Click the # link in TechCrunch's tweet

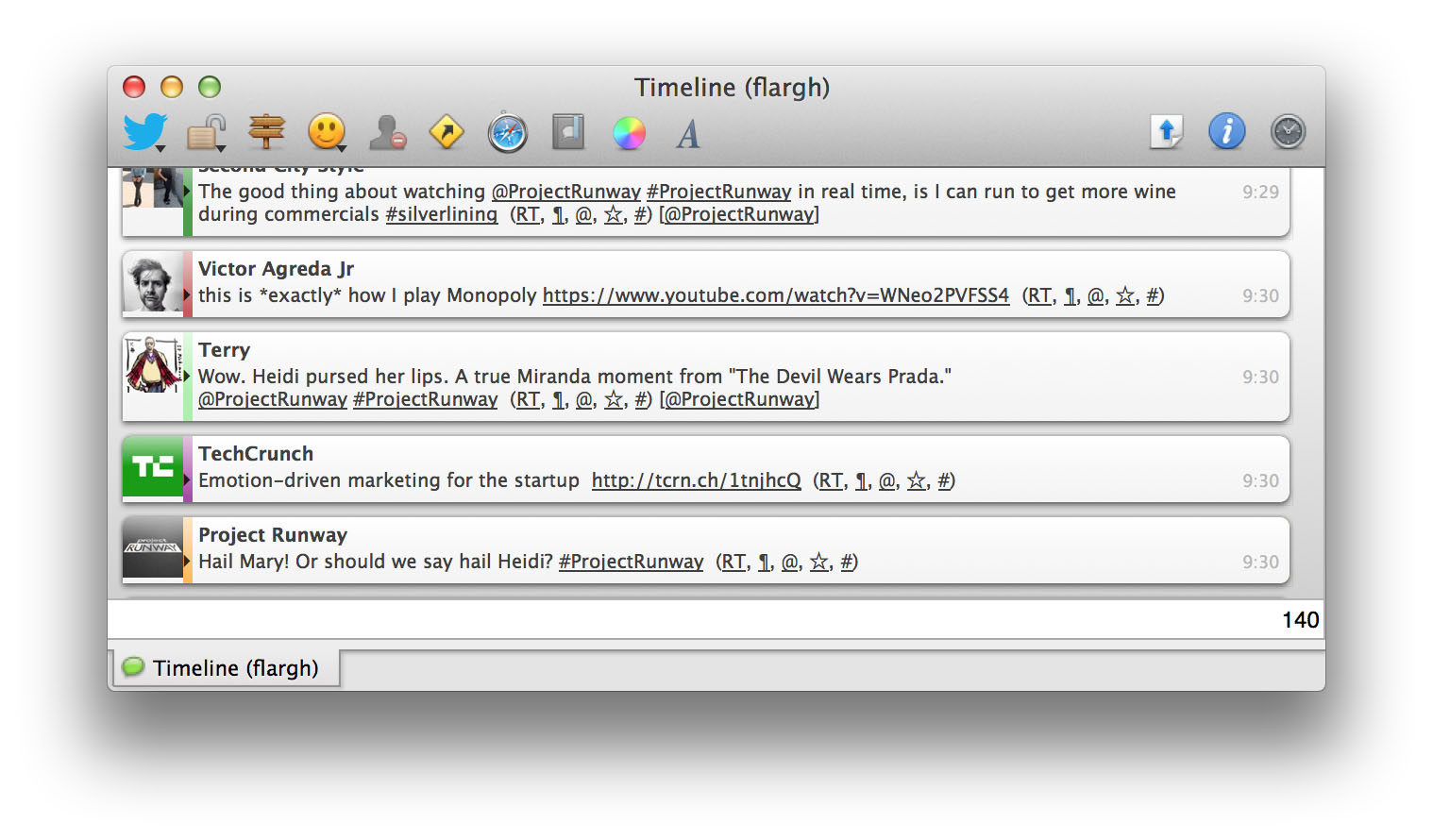[944, 480]
